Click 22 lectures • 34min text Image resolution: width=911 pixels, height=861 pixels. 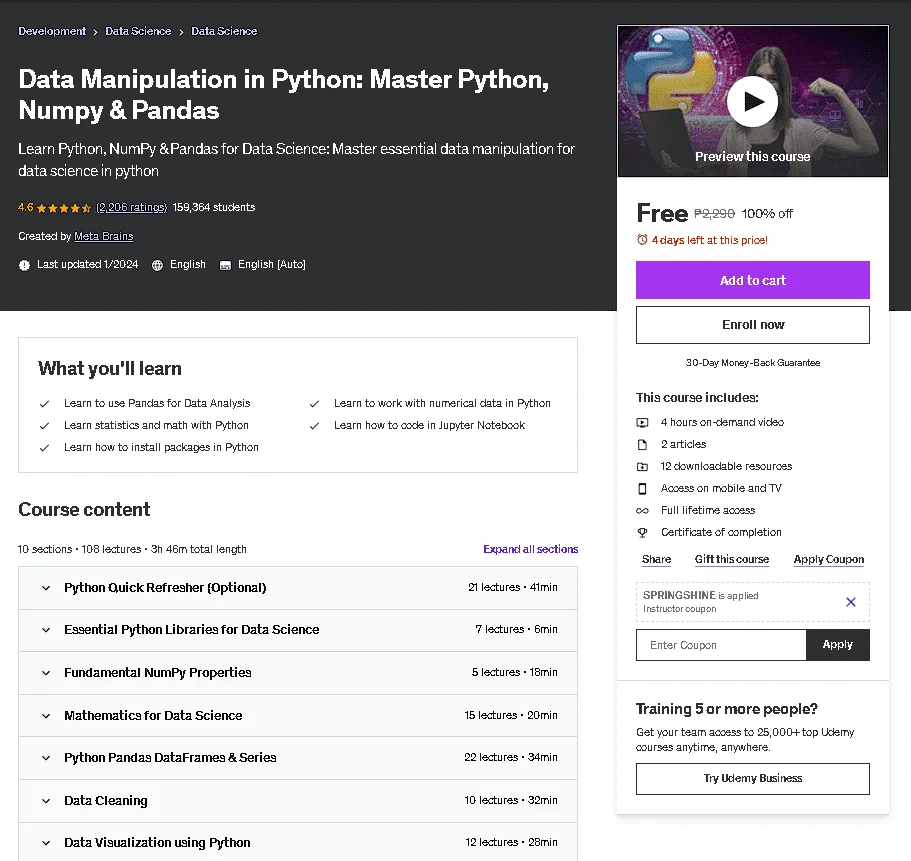pos(511,757)
